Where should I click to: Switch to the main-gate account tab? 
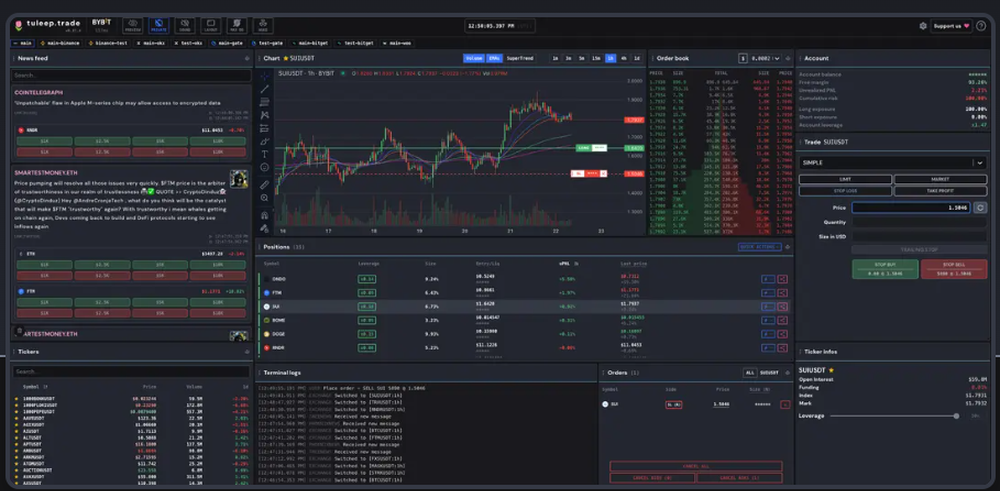[228, 43]
